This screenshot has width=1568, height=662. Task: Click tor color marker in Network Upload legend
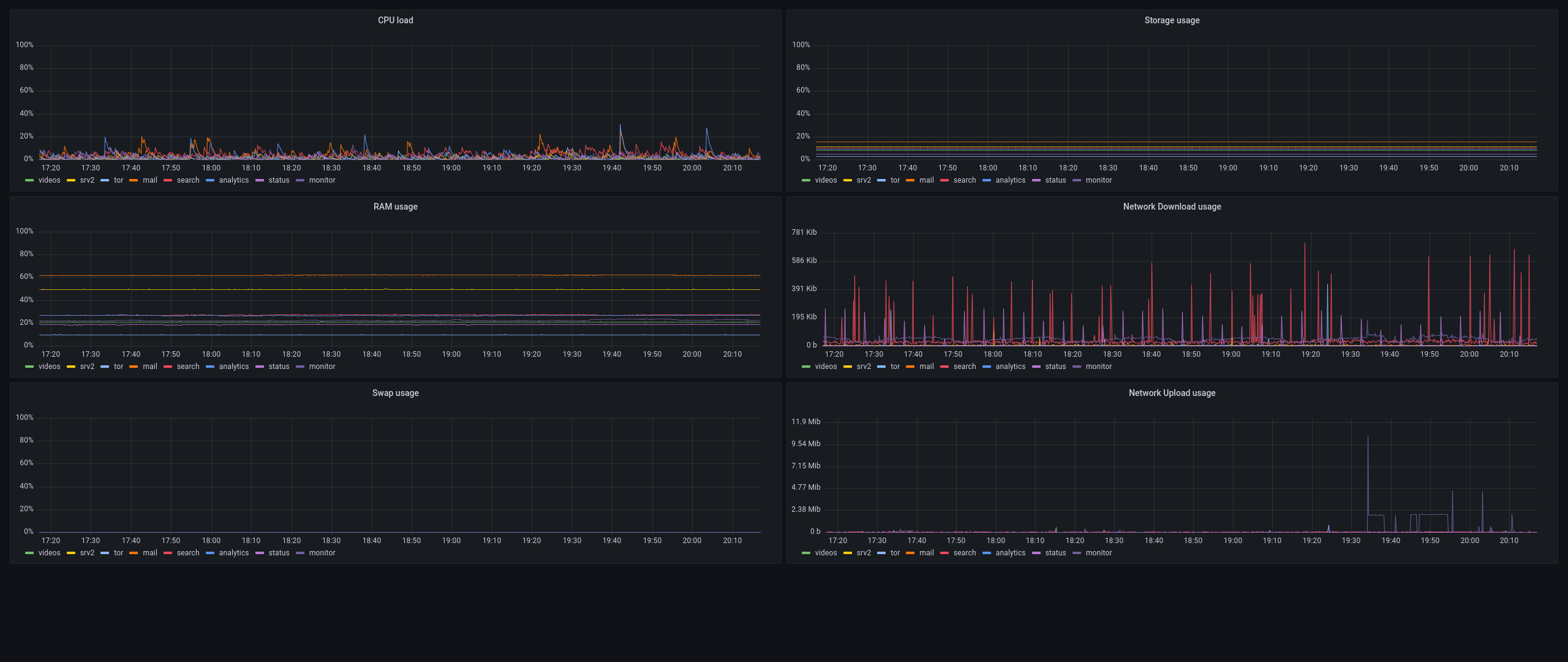881,553
